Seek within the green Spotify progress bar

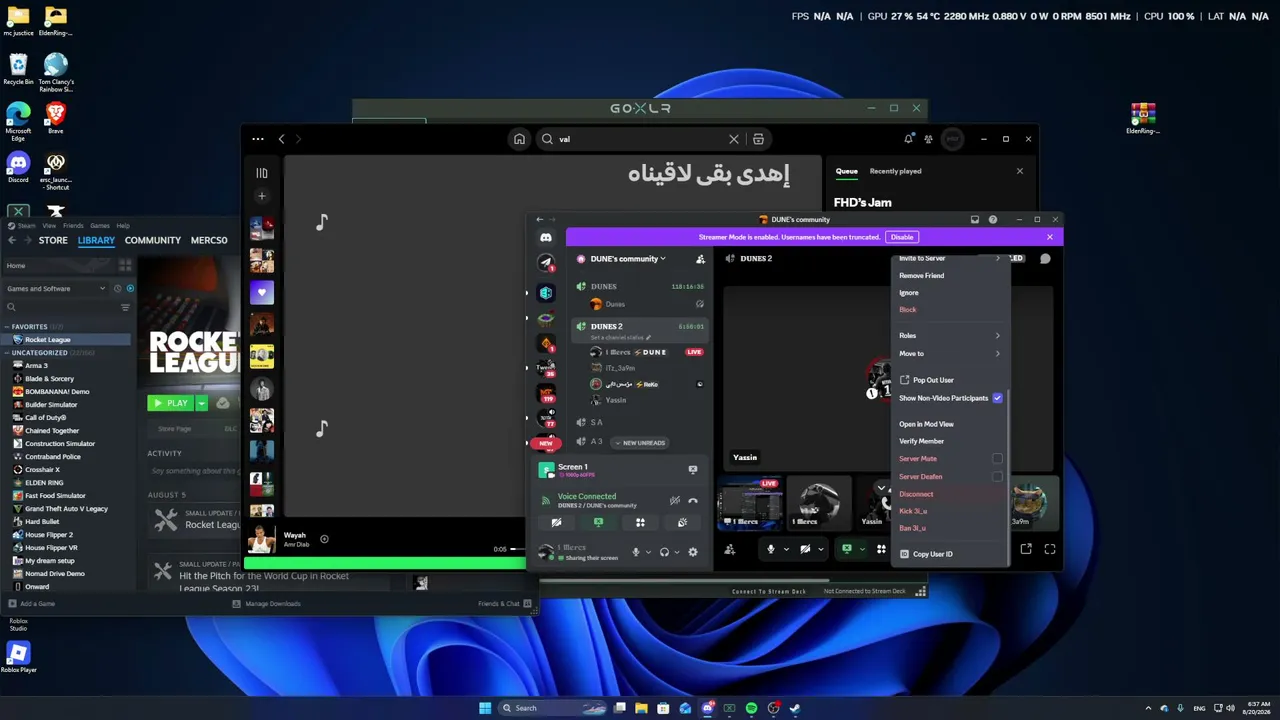click(x=385, y=563)
